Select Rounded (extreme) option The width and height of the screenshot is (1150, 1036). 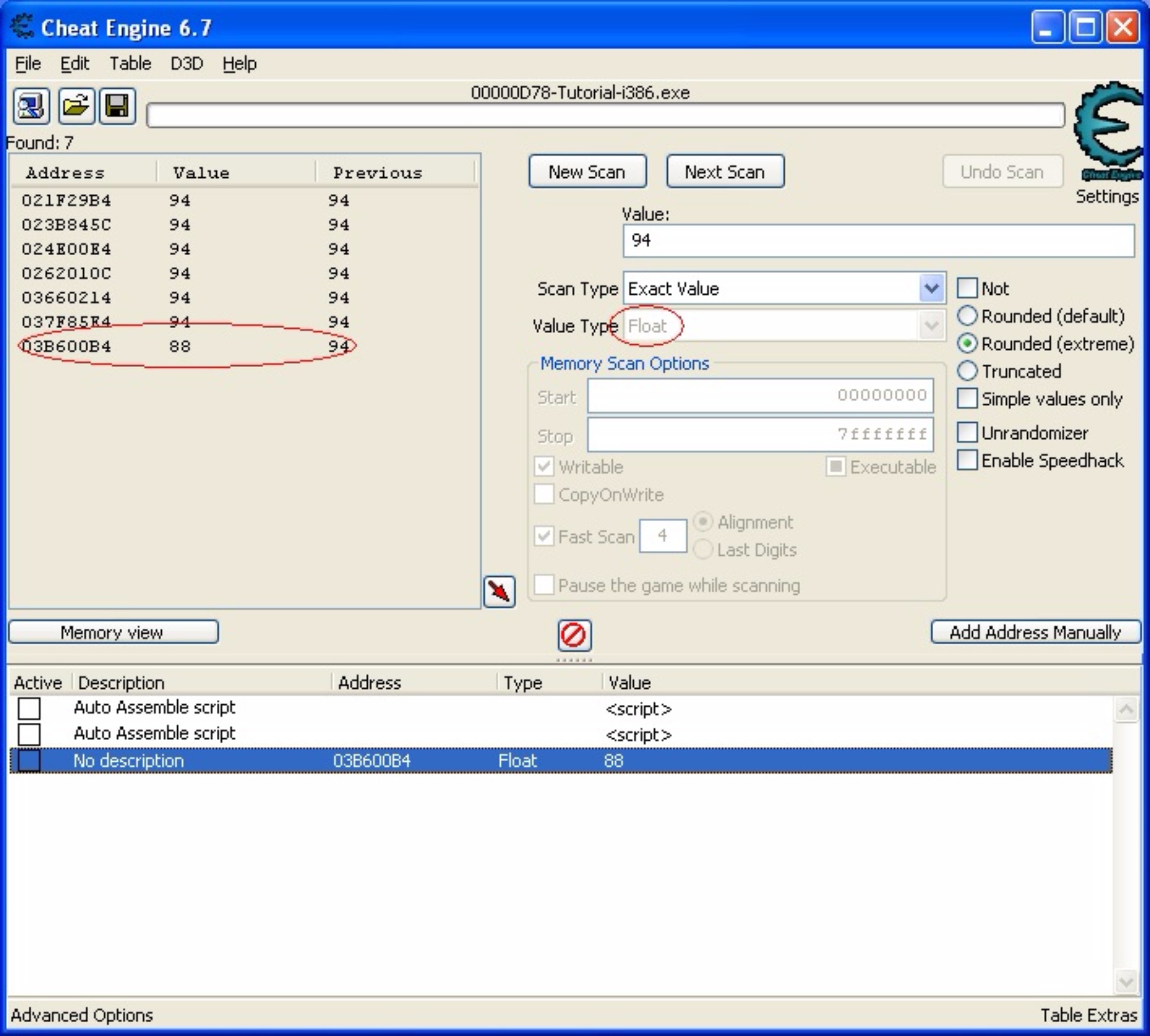(x=967, y=343)
